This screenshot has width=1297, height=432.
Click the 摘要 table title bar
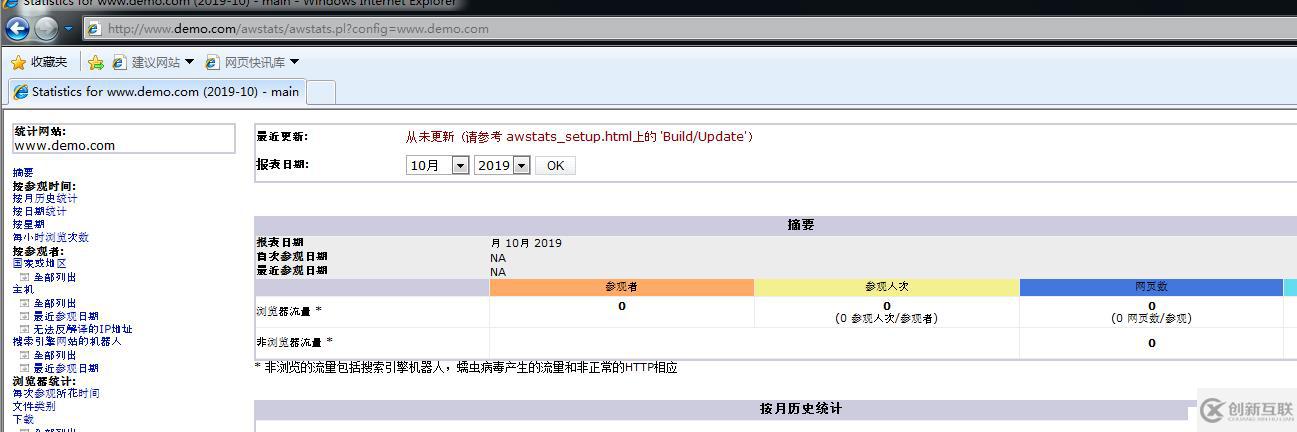tap(775, 225)
